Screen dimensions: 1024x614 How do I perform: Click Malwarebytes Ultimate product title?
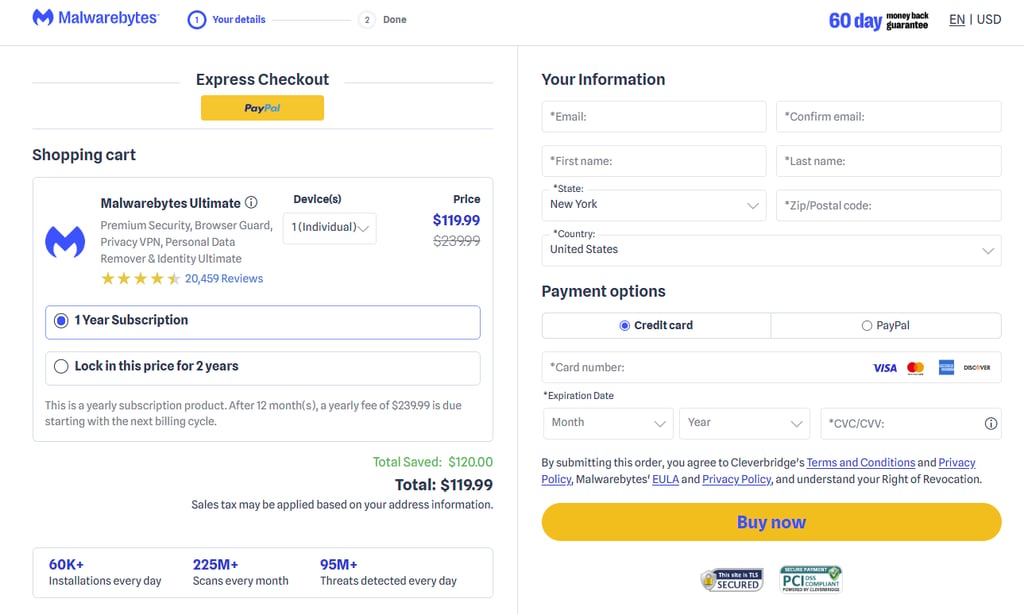170,203
